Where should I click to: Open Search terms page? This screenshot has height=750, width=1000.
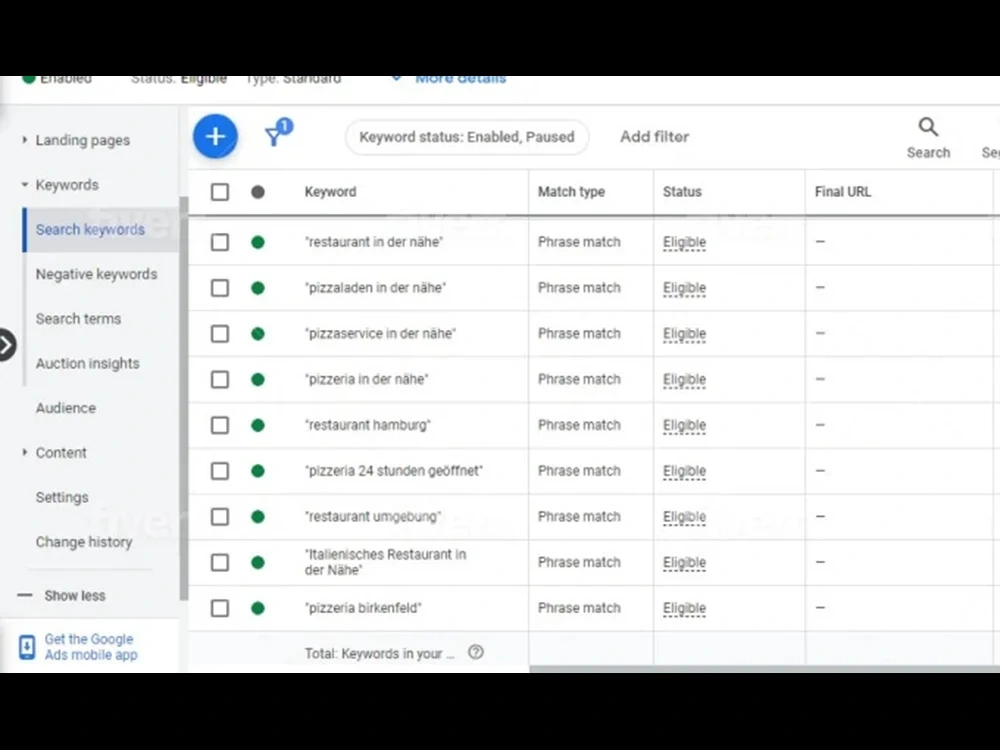point(78,319)
